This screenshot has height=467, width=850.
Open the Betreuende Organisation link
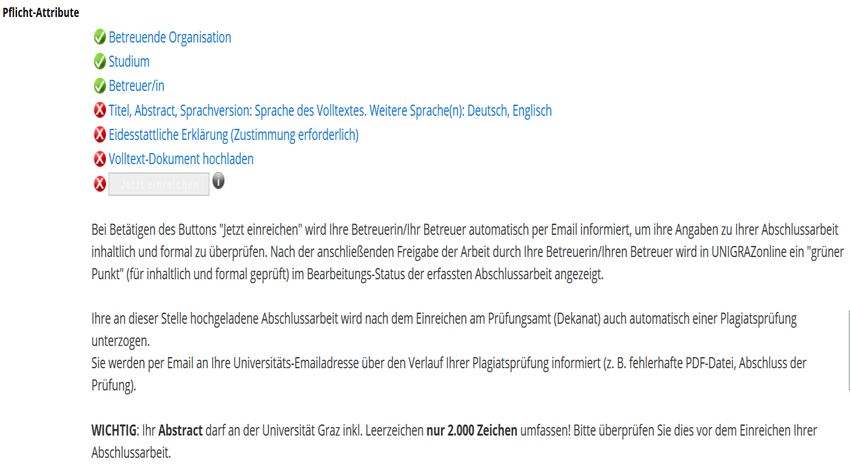[170, 37]
